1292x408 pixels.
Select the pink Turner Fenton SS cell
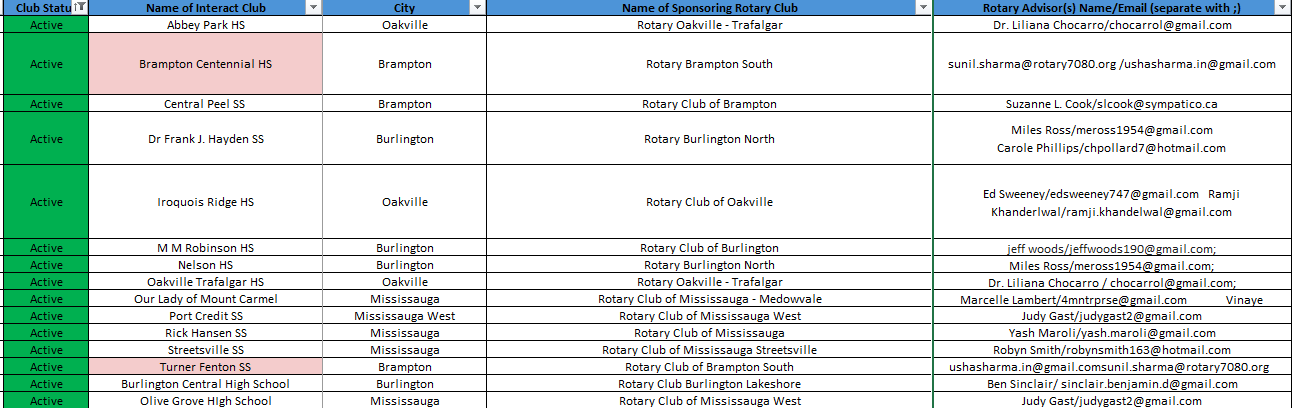(x=205, y=367)
